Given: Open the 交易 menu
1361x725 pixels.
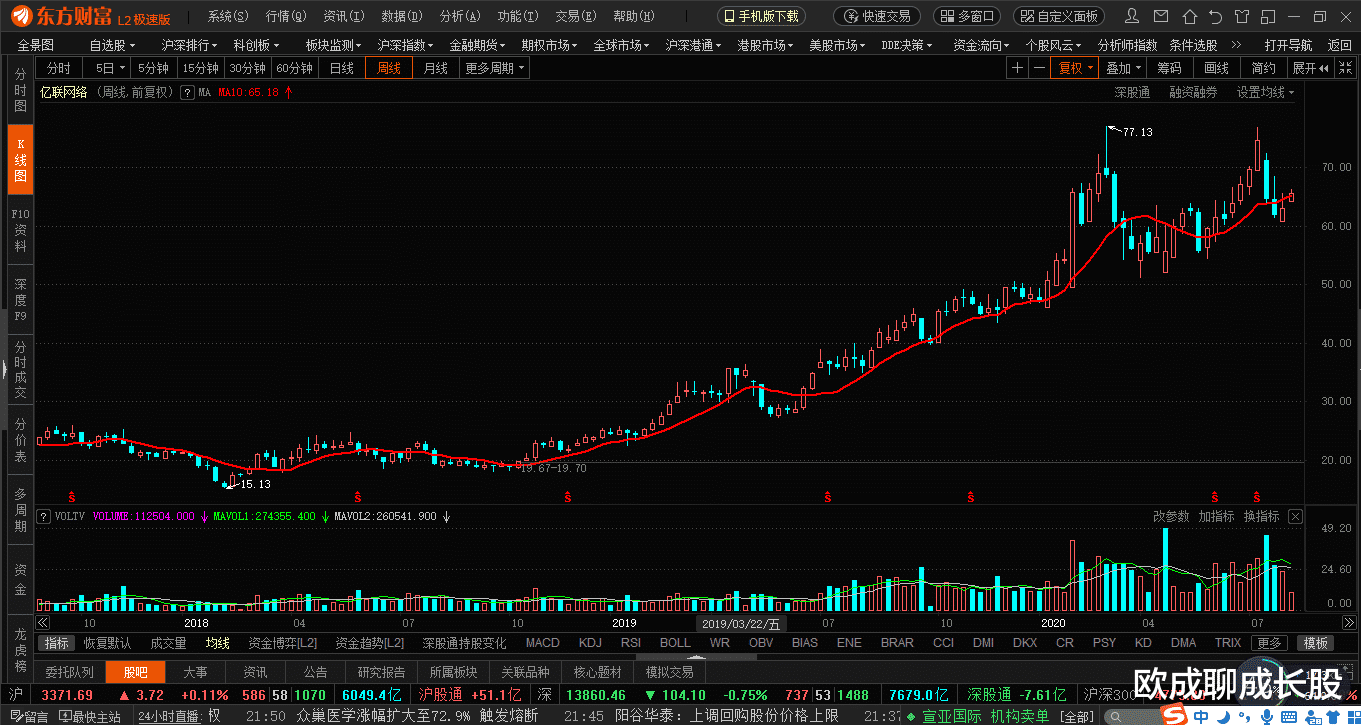Looking at the screenshot, I should [576, 17].
